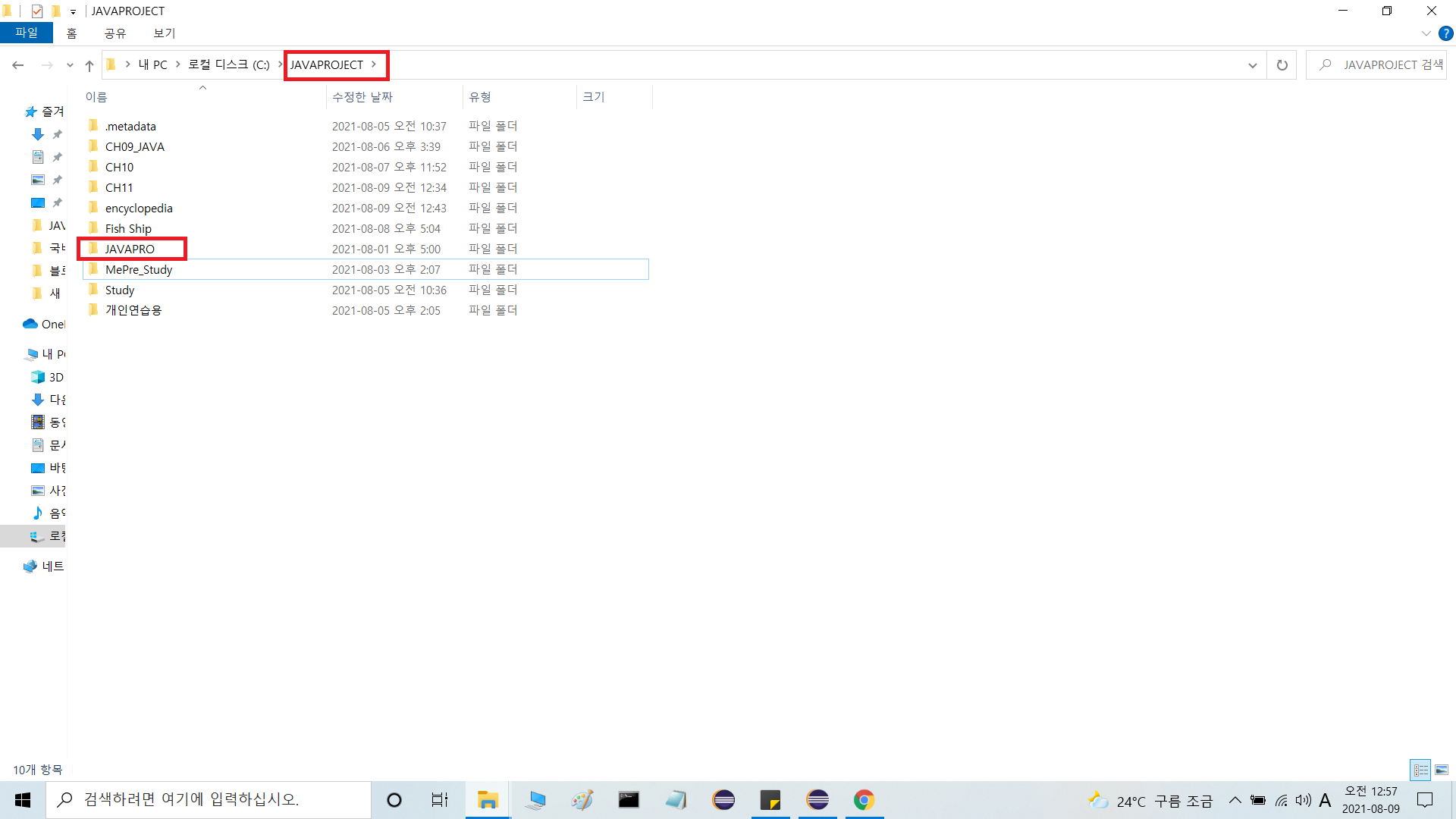Open the recent locations dropdown arrow
1456x819 pixels.
point(70,66)
